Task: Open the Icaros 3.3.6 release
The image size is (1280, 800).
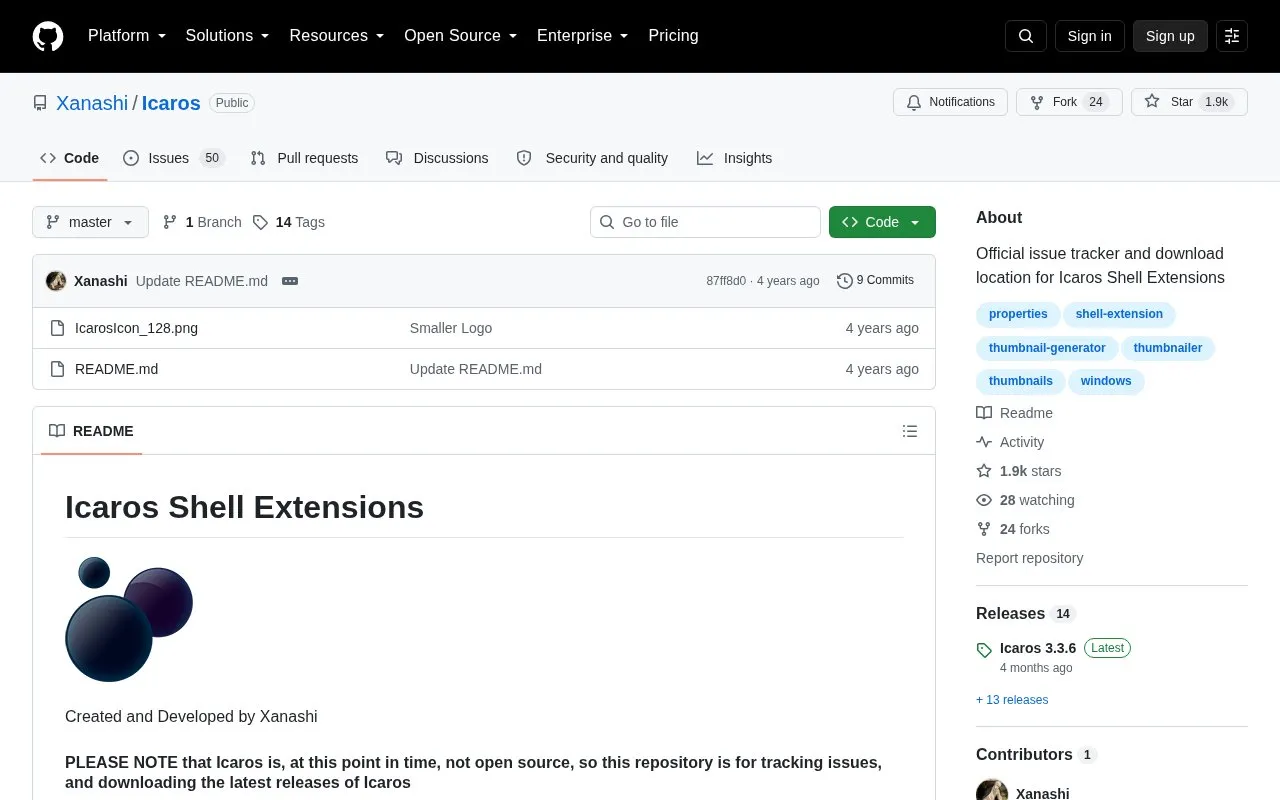Action: pyautogui.click(x=1038, y=648)
